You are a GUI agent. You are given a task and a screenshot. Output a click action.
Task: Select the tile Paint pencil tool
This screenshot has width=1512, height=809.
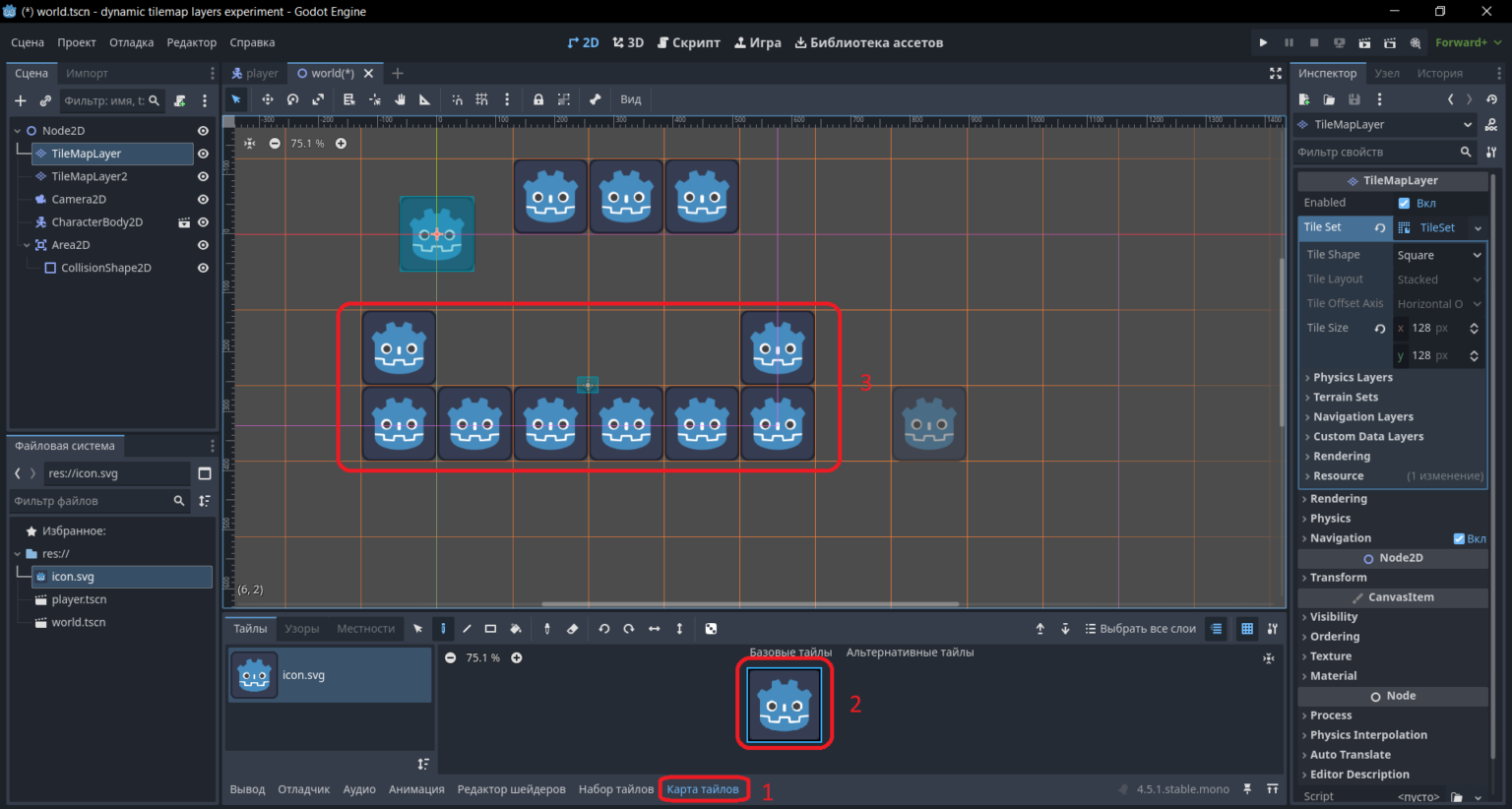click(443, 629)
